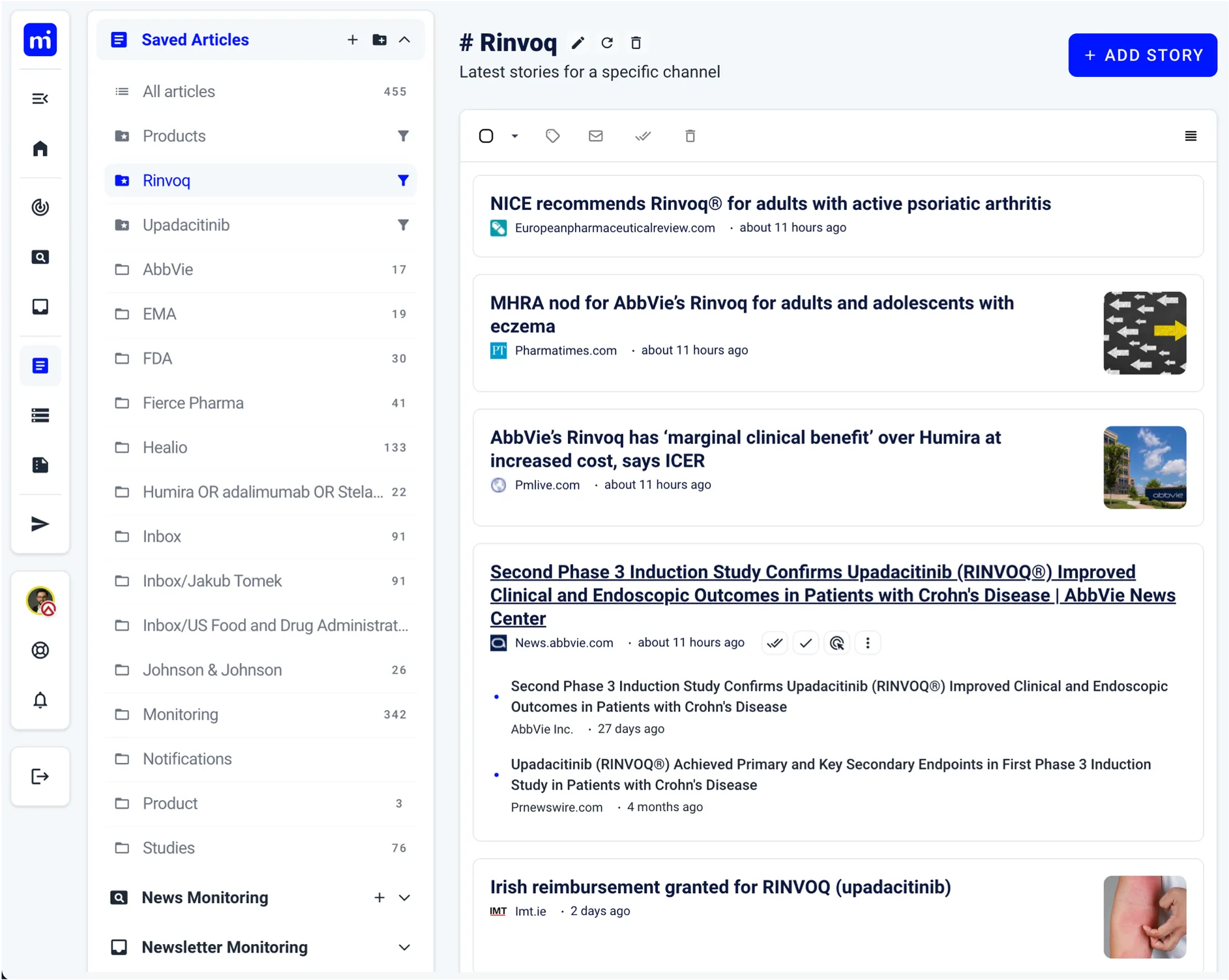1229x980 pixels.
Task: Open the arrows thumbnail on MHRA article
Action: [1145, 333]
